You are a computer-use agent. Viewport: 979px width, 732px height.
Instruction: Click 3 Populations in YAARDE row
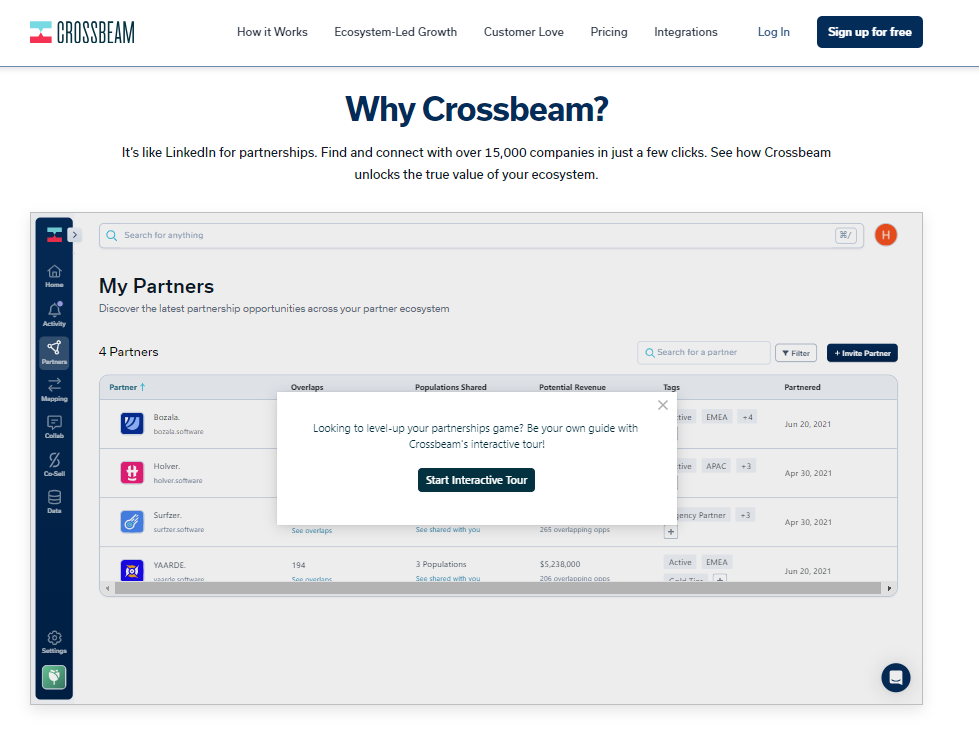click(441, 564)
